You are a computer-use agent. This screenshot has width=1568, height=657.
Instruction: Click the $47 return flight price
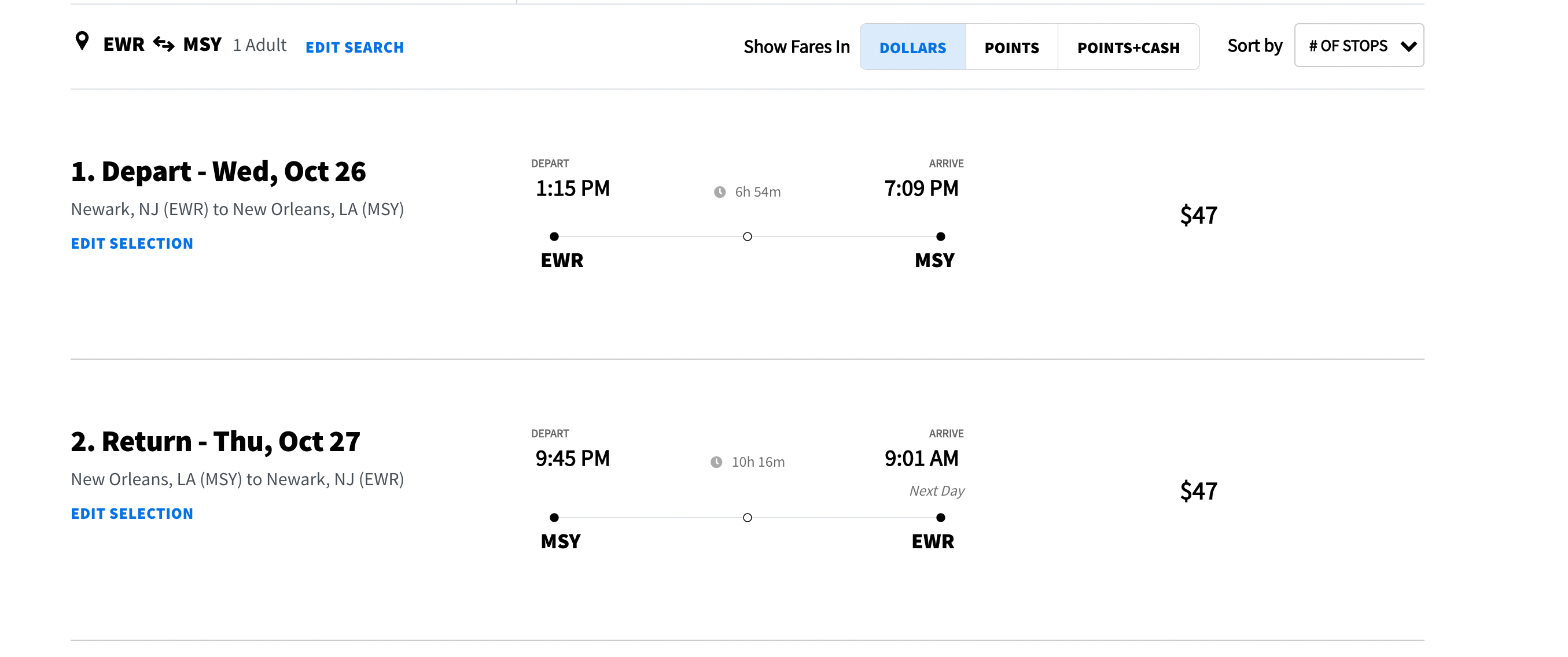[1198, 492]
